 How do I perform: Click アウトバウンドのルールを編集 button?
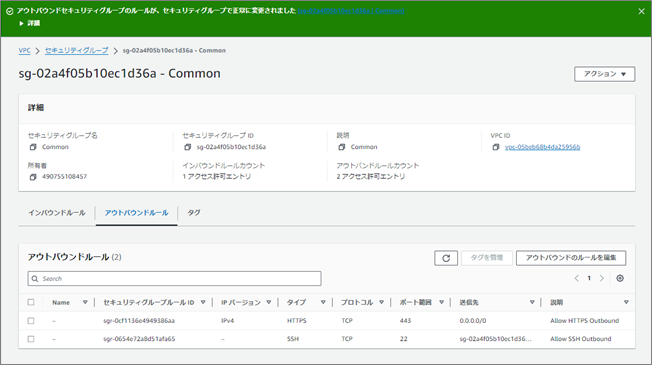tap(571, 258)
